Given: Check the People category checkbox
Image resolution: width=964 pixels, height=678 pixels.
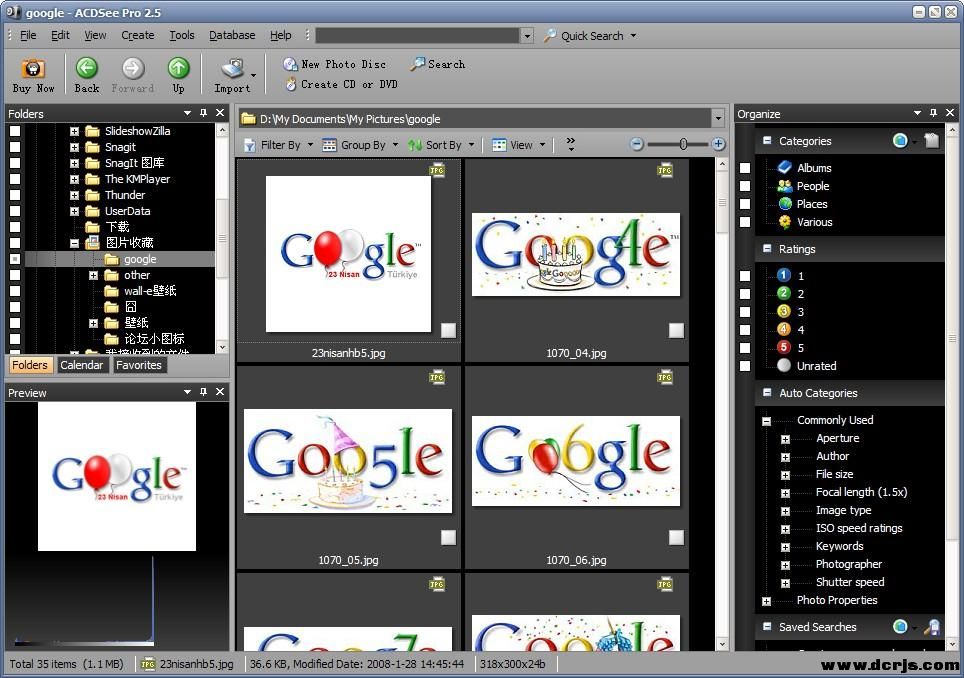Looking at the screenshot, I should (745, 186).
